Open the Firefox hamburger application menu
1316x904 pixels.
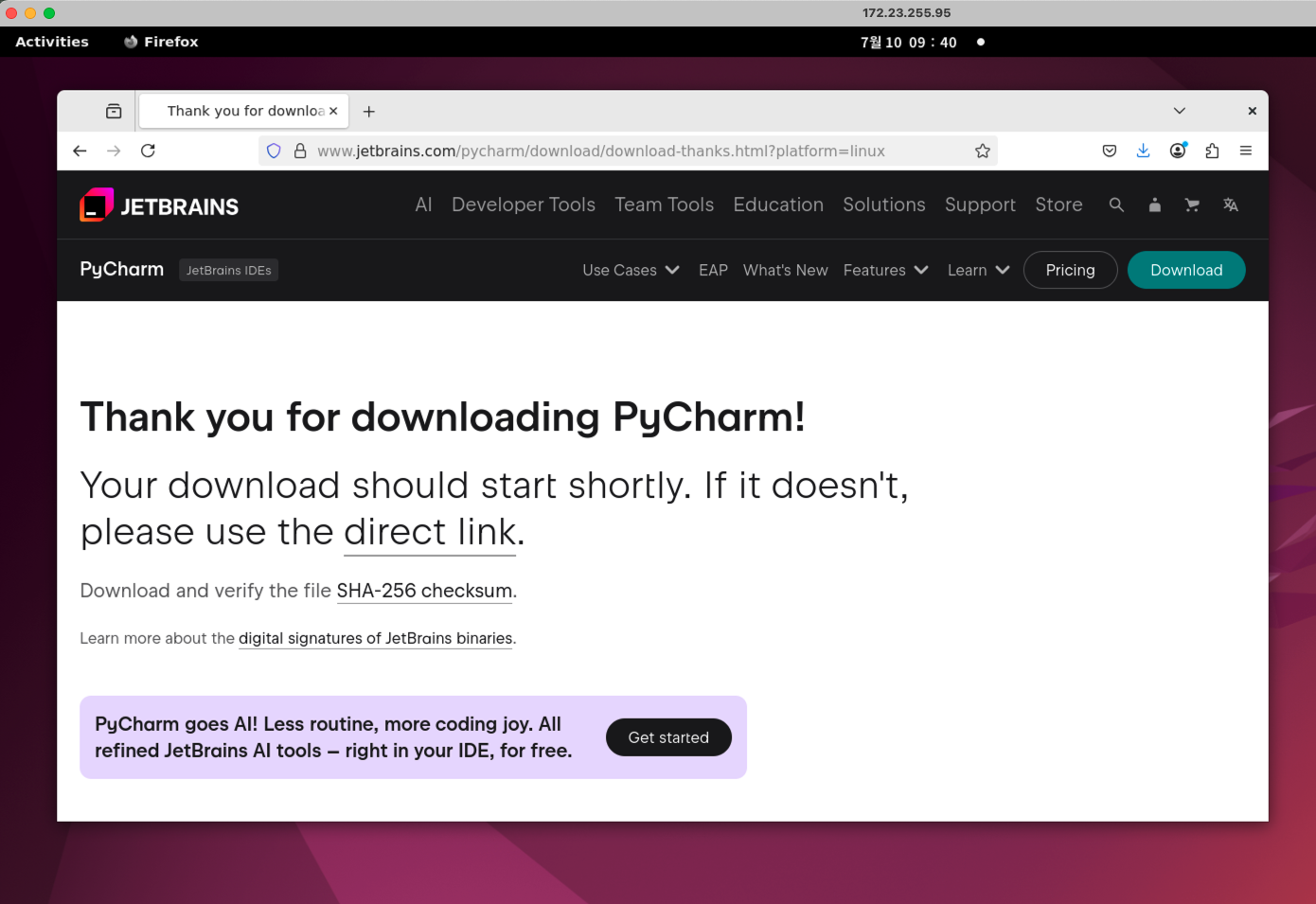1246,151
